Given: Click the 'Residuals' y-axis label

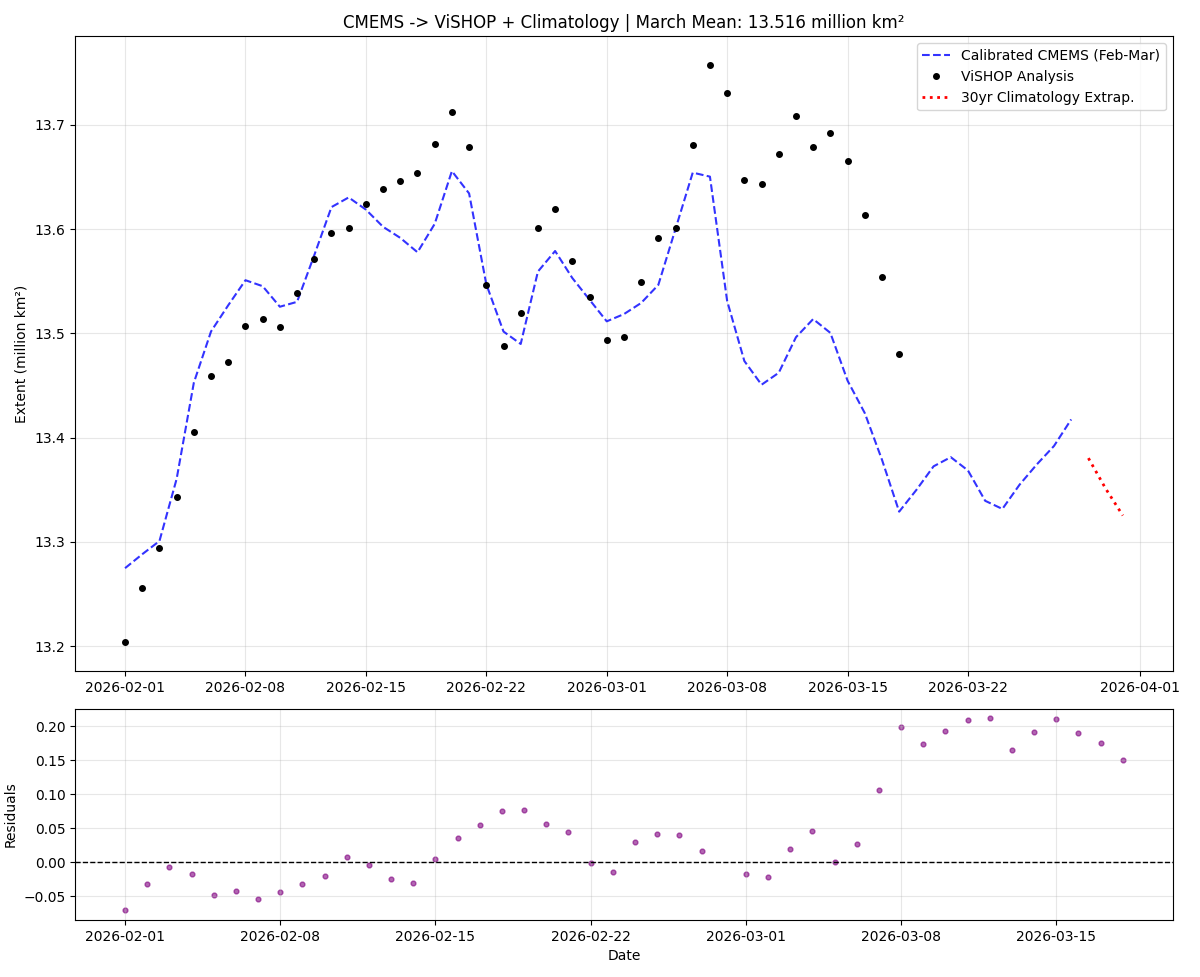Looking at the screenshot, I should pos(11,815).
